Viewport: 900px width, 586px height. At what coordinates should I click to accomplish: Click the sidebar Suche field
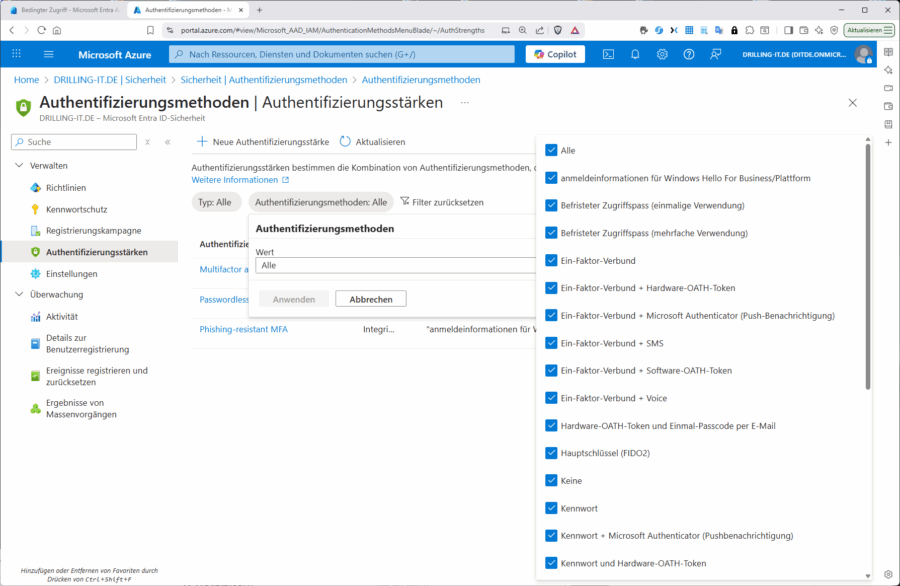[x=74, y=142]
